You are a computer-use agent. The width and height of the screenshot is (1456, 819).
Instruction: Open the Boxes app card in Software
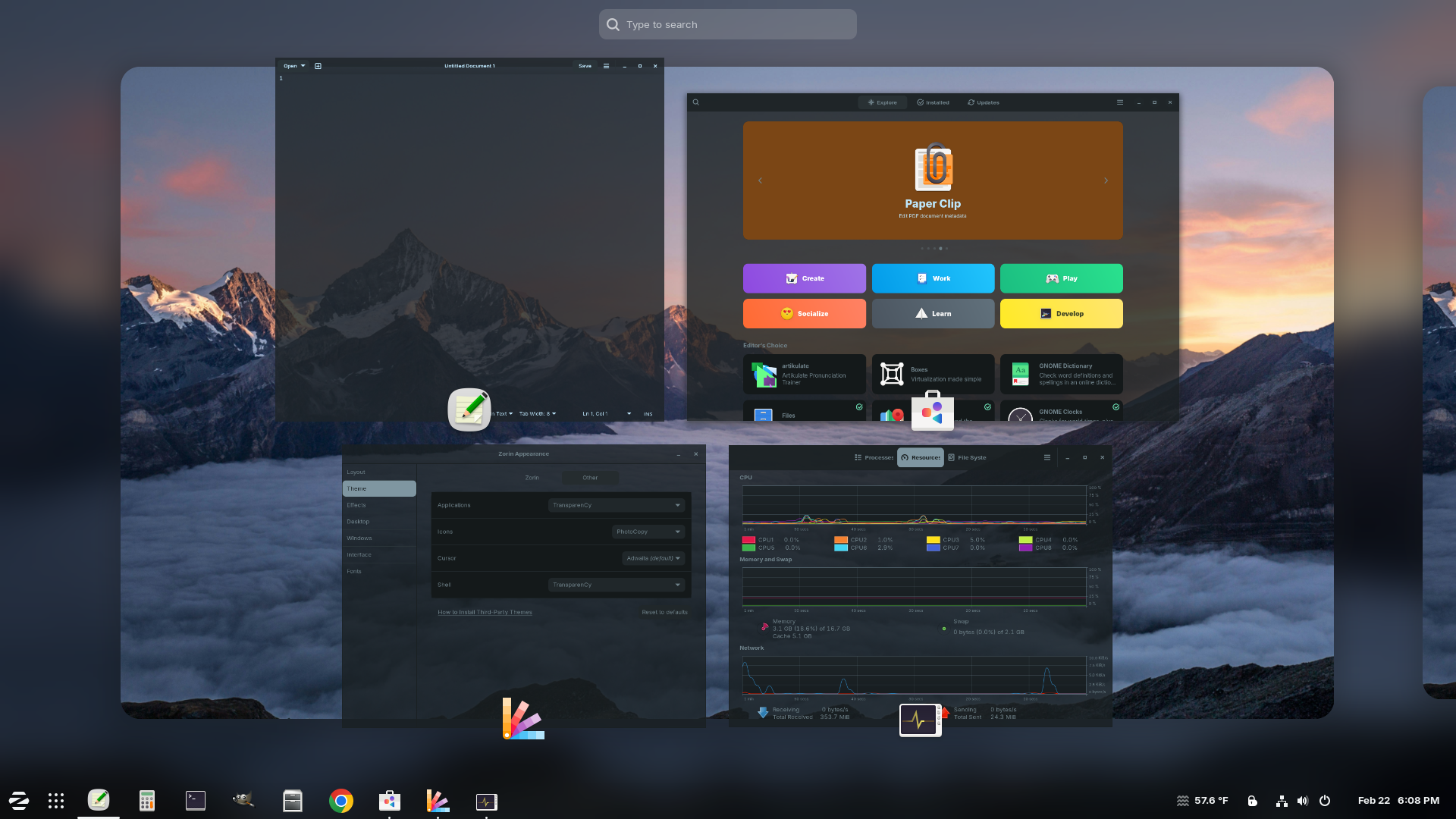tap(933, 374)
